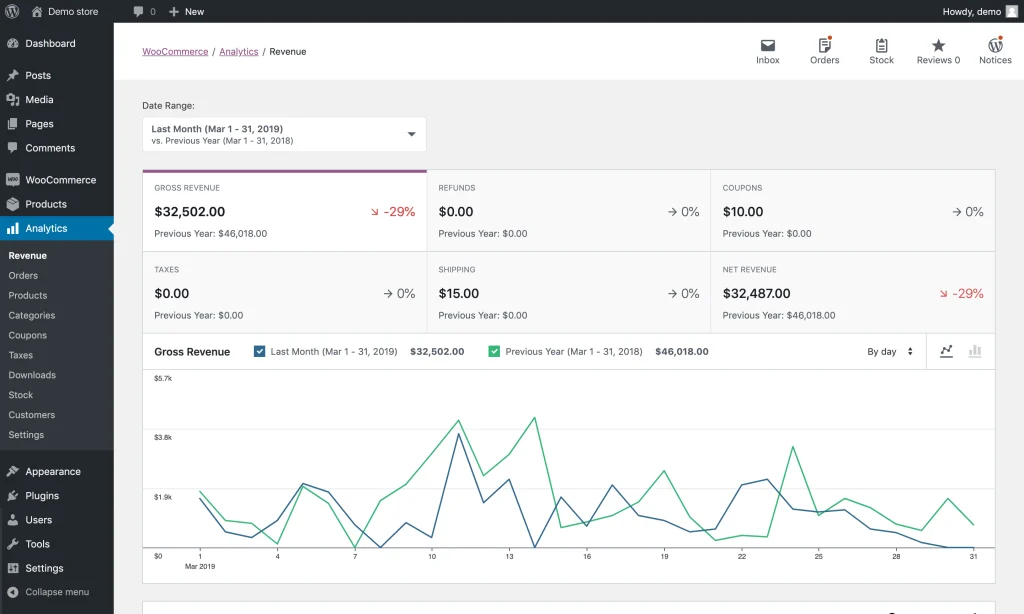
Task: Switch to line chart view icon
Action: click(x=946, y=351)
